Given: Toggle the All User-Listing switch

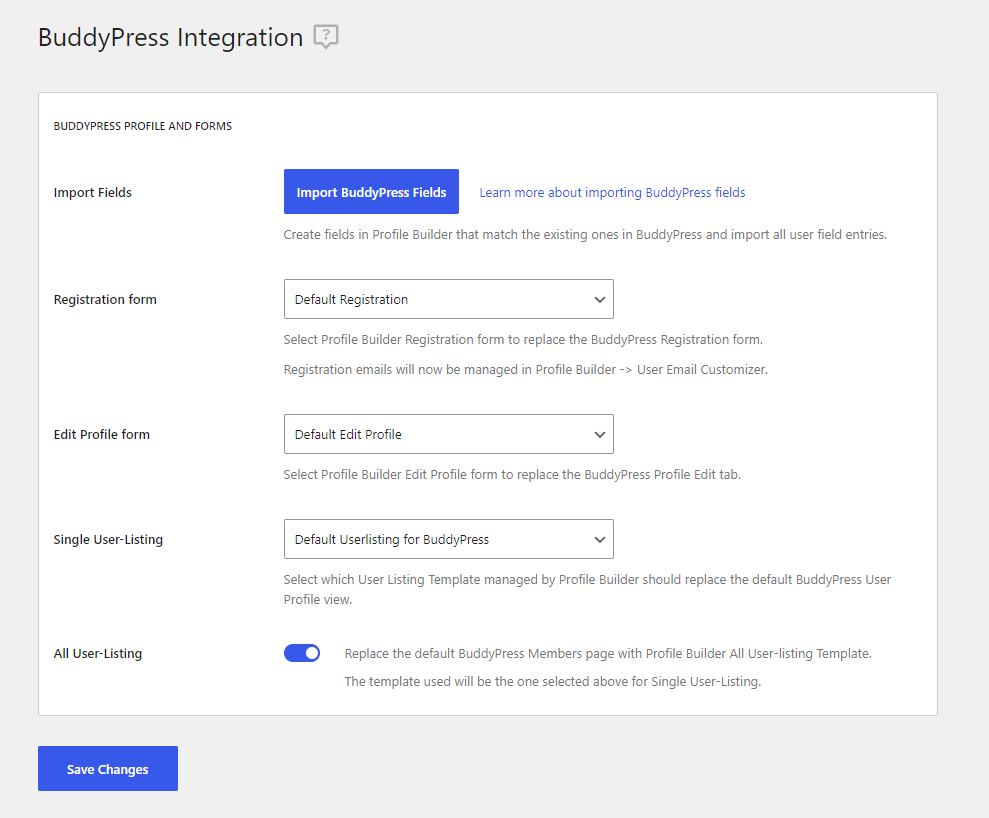Looking at the screenshot, I should pyautogui.click(x=302, y=653).
